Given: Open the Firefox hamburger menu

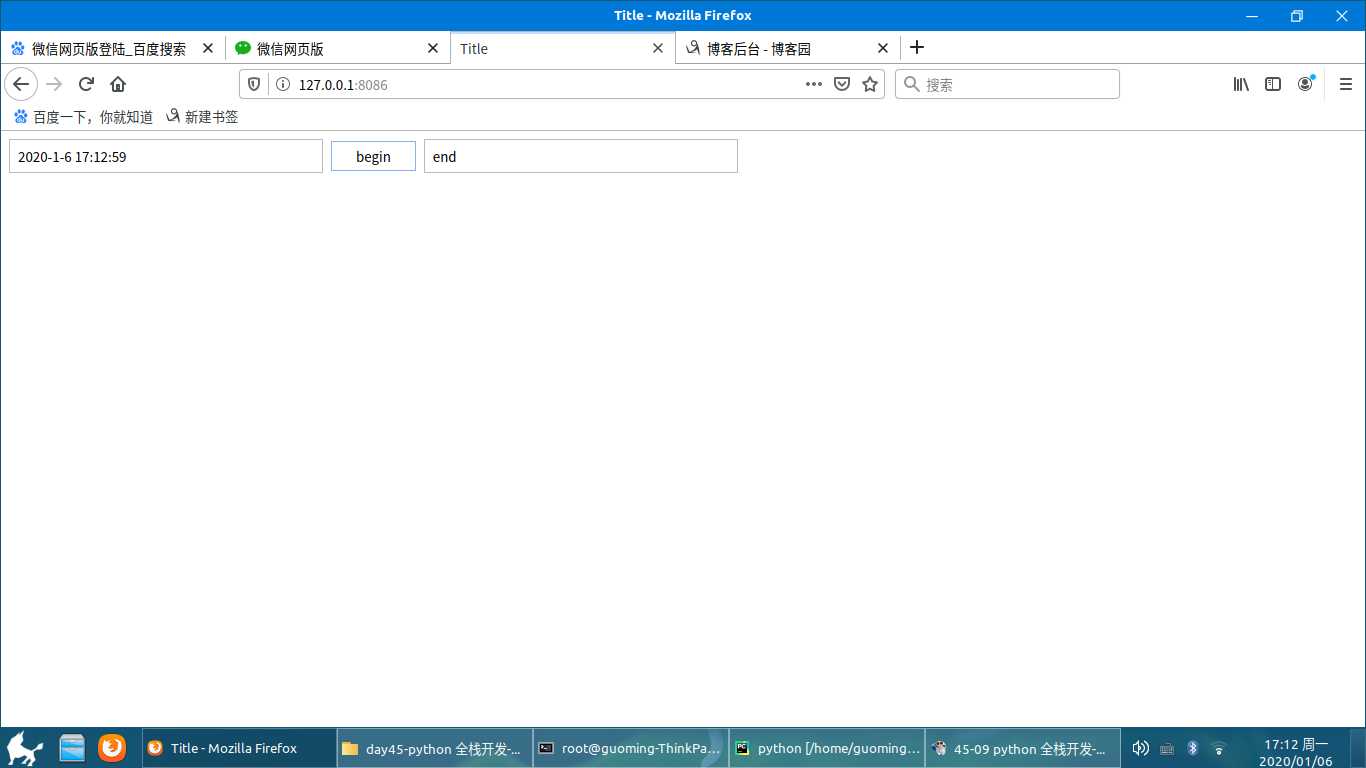Looking at the screenshot, I should (x=1346, y=85).
